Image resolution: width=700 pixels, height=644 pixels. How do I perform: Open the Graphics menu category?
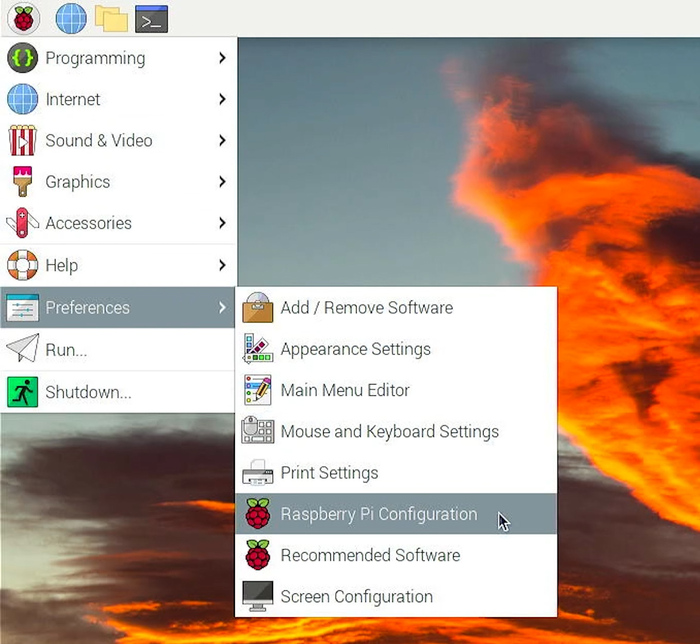pyautogui.click(x=118, y=182)
